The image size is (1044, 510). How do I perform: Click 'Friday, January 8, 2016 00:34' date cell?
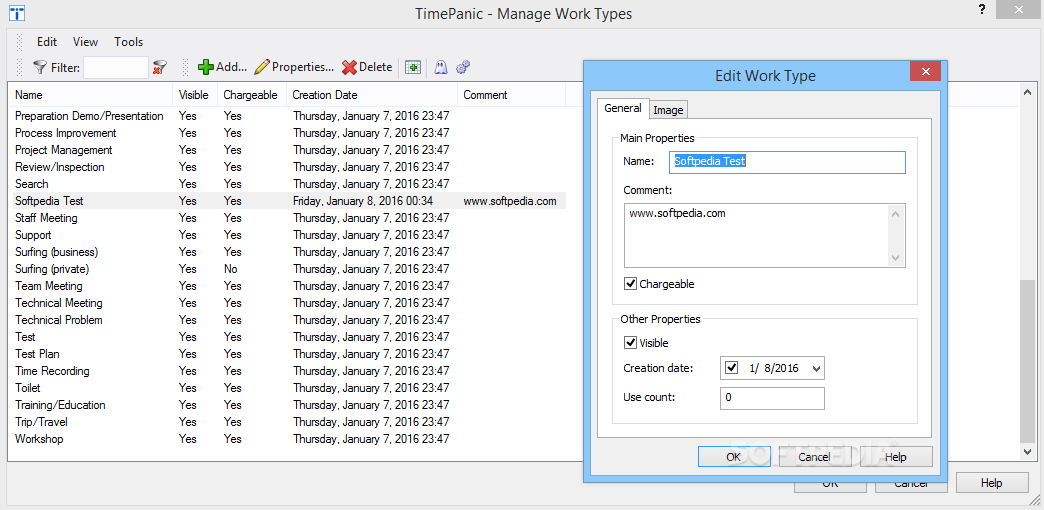363,201
